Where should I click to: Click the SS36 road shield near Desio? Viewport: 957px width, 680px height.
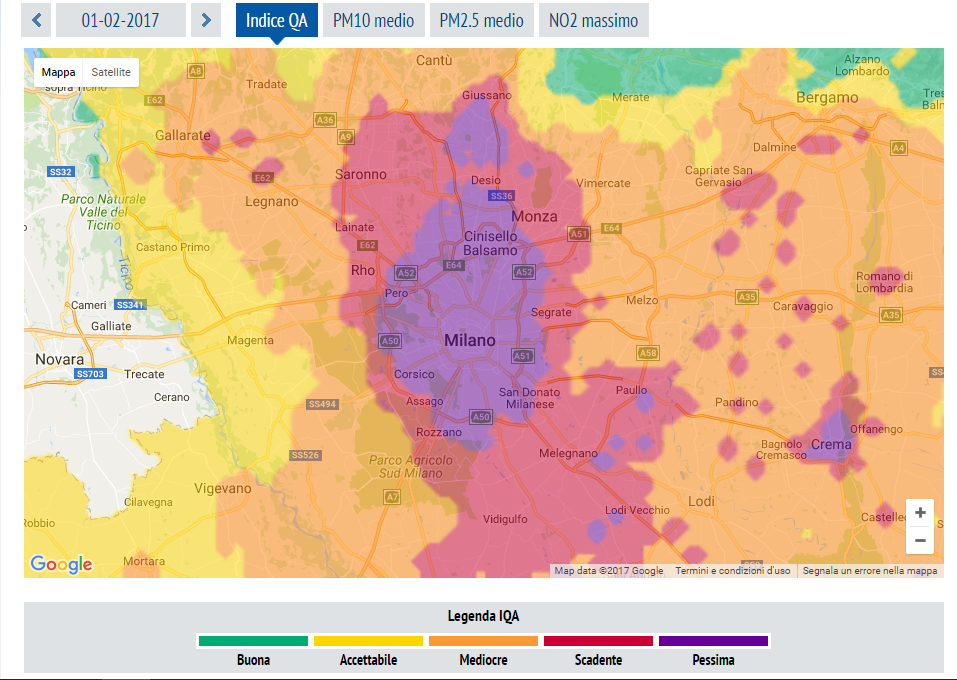500,196
